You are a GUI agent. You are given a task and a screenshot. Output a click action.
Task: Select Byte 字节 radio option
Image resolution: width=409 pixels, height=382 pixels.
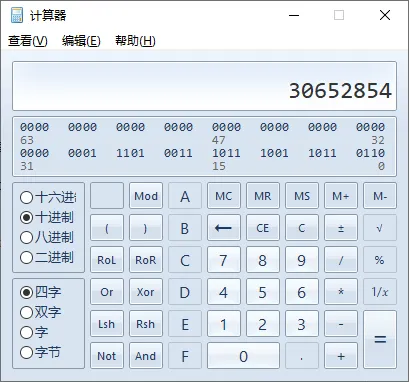point(41,352)
